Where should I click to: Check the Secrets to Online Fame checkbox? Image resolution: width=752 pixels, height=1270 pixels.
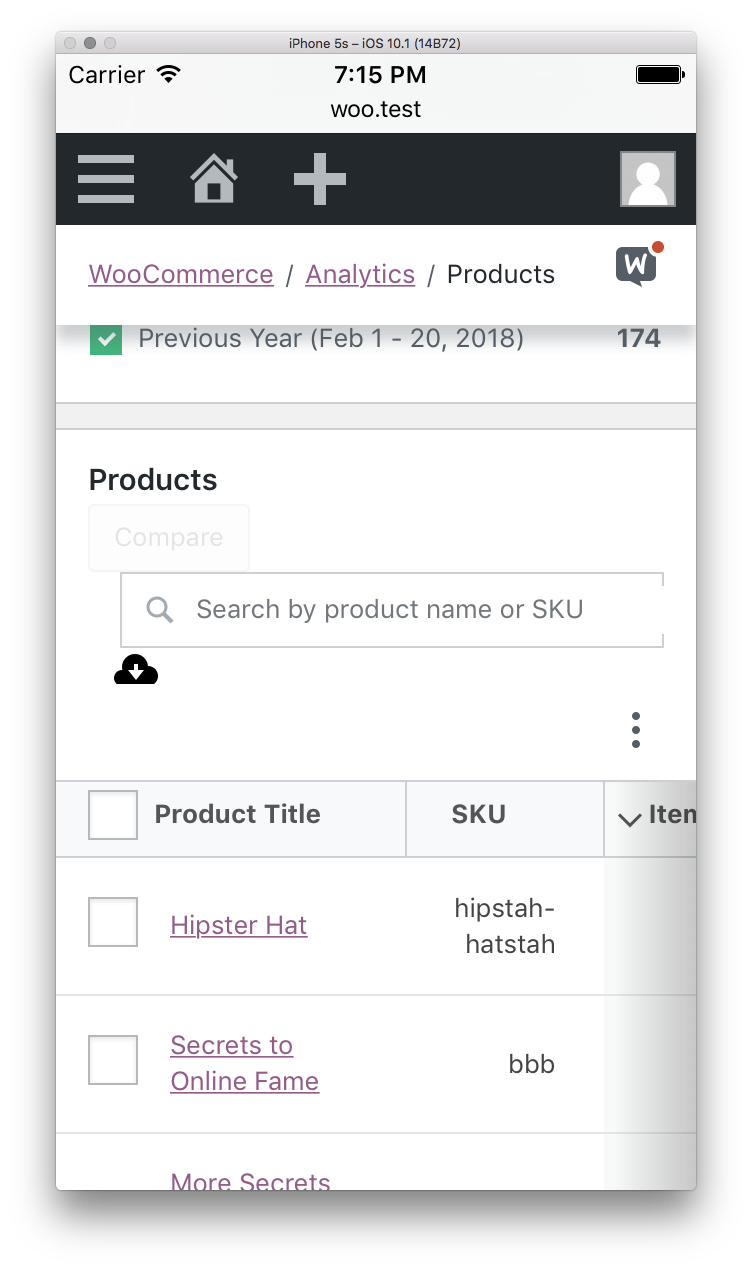pos(112,1060)
